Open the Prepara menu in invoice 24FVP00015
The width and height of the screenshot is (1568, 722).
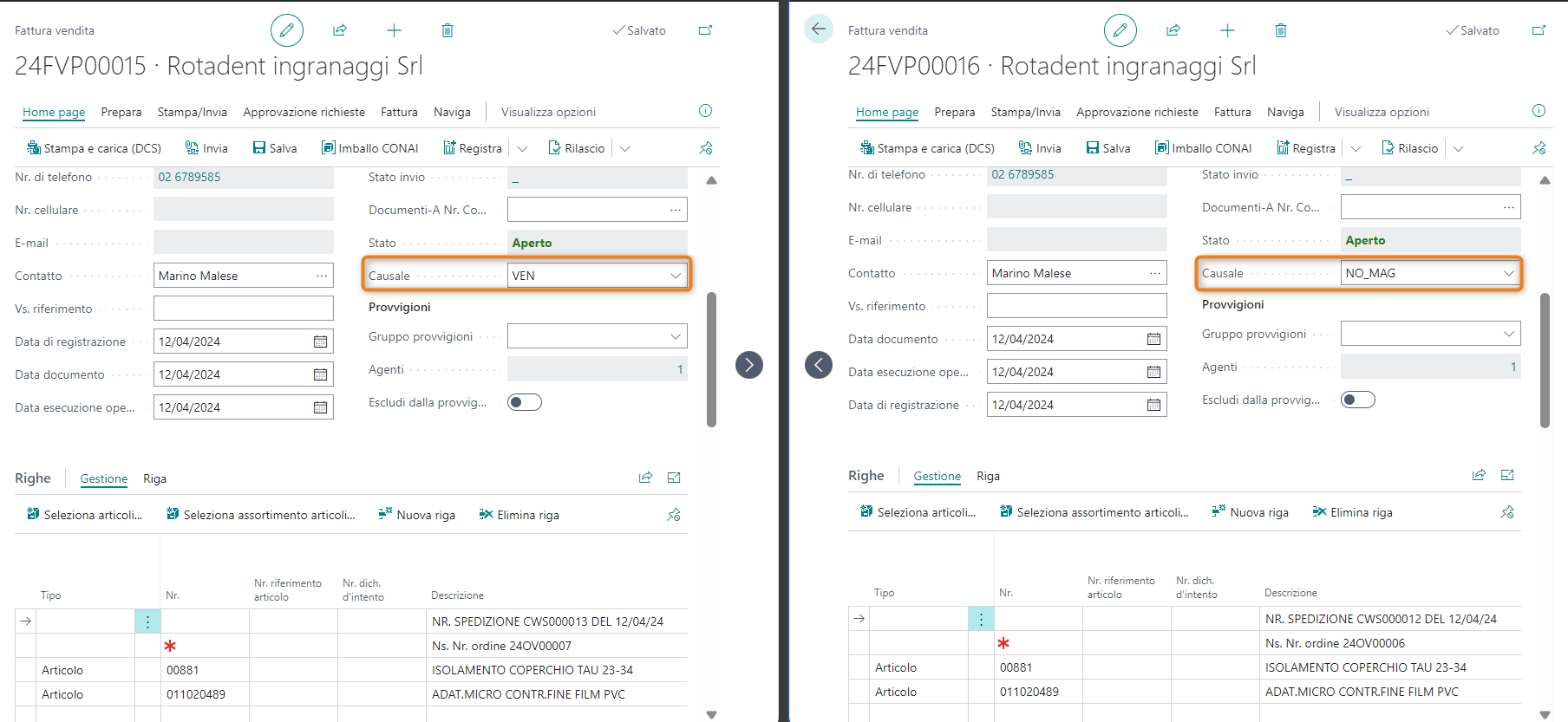121,112
